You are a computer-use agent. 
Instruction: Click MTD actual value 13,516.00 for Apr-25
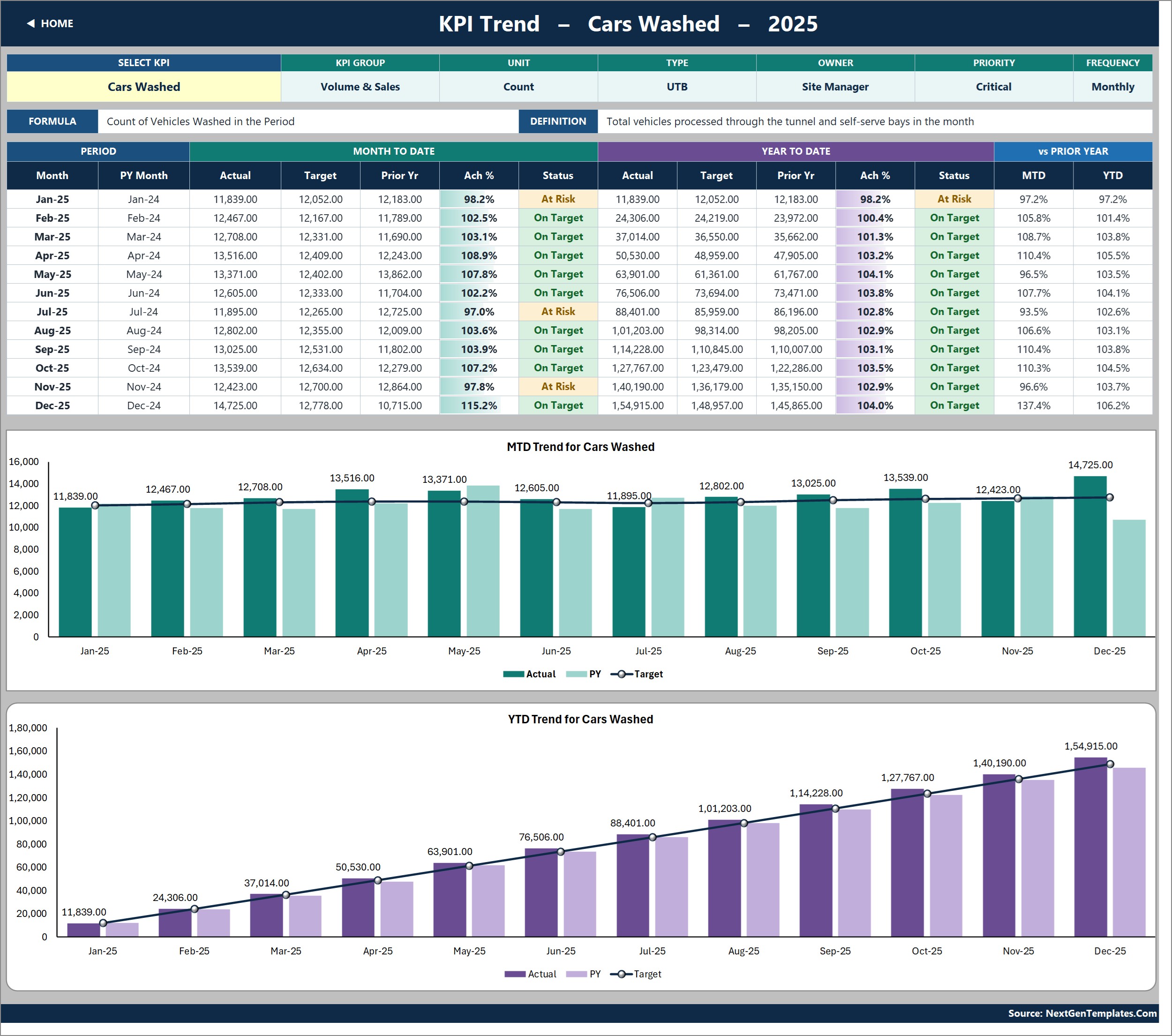tap(235, 255)
